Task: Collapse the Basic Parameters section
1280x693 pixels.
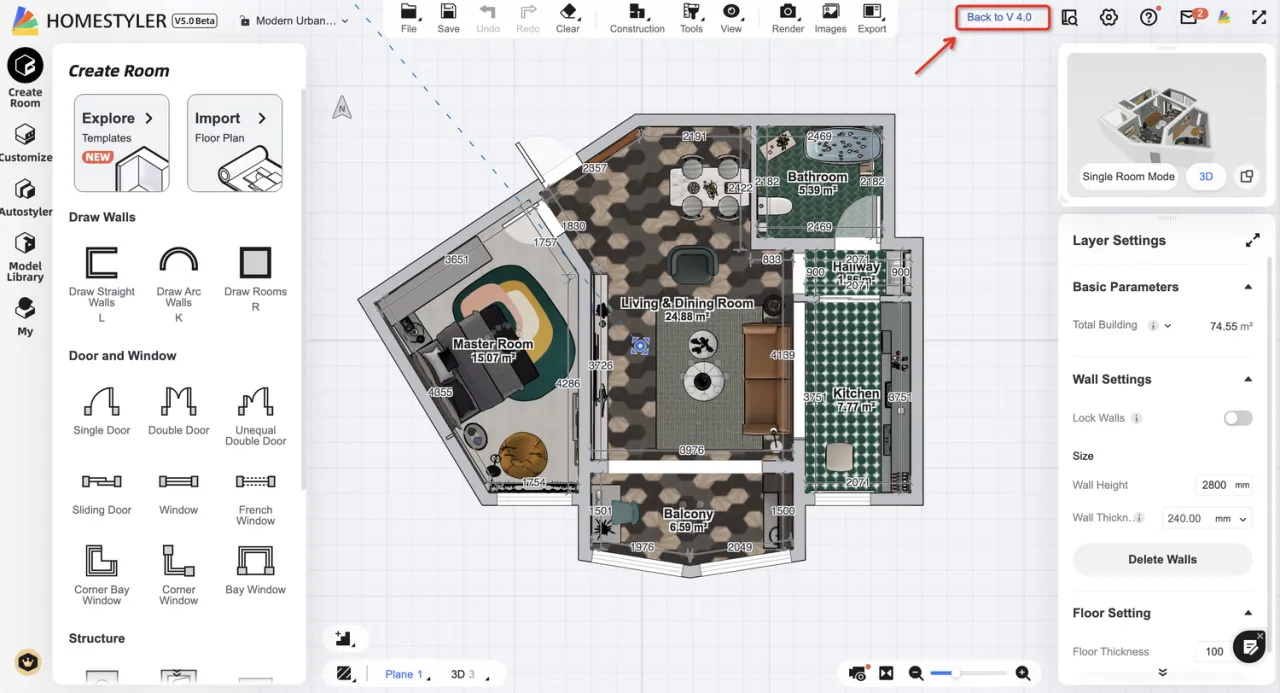Action: pyautogui.click(x=1248, y=287)
